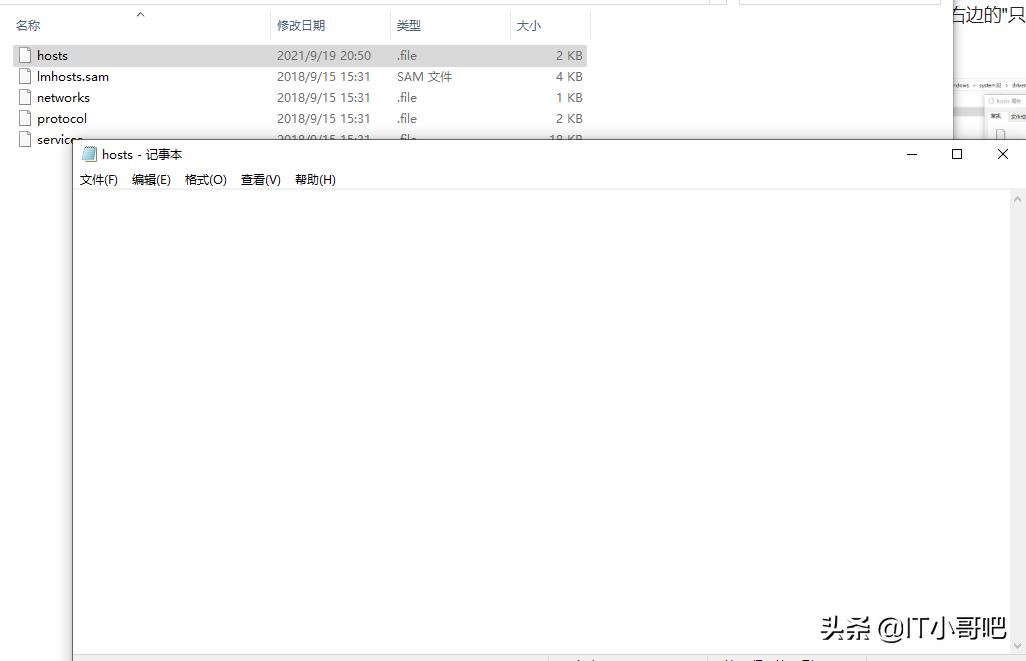Select the networks file icon
The height and width of the screenshot is (661, 1026).
[25, 98]
